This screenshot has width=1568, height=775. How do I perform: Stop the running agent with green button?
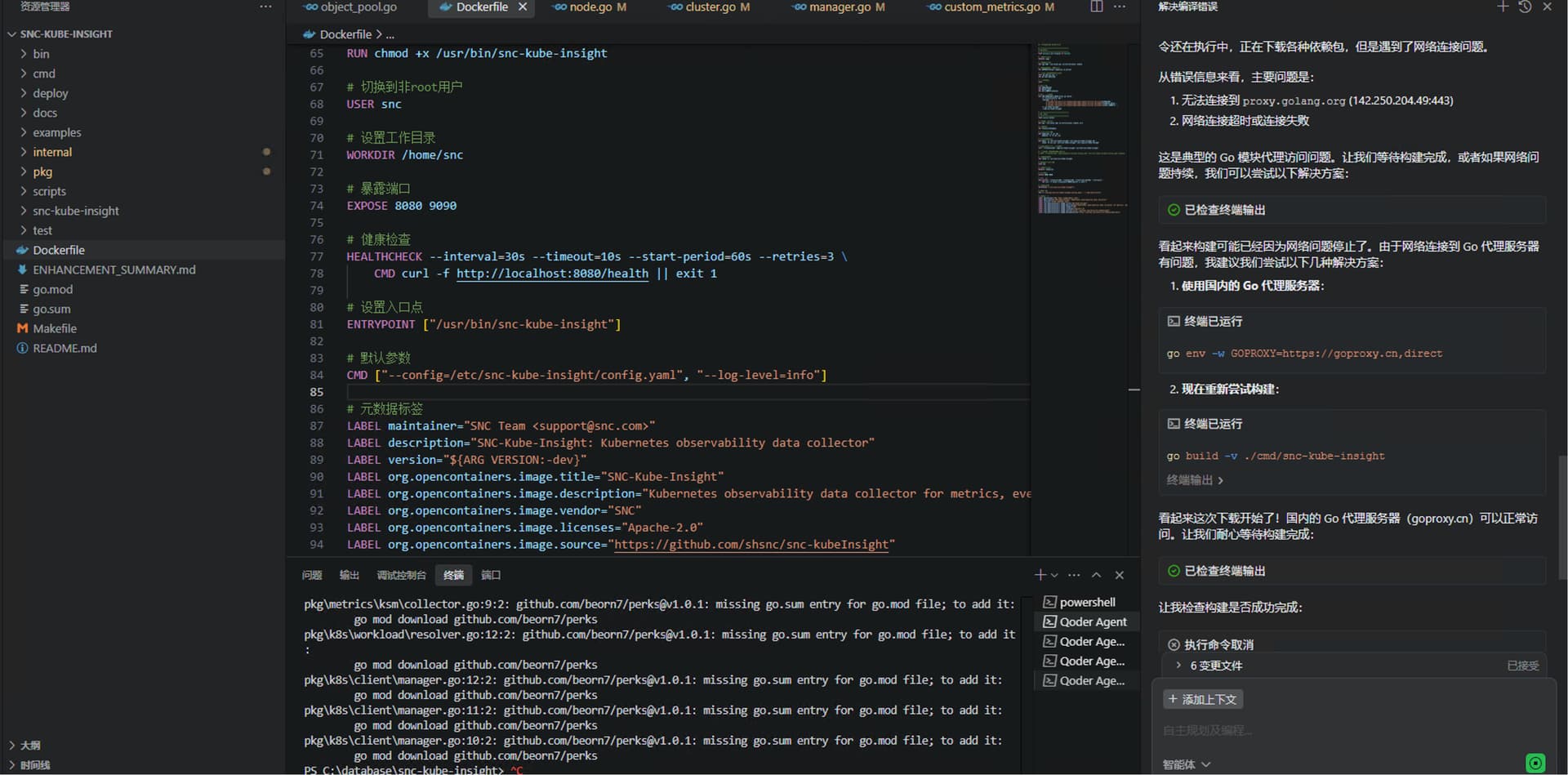[x=1535, y=763]
